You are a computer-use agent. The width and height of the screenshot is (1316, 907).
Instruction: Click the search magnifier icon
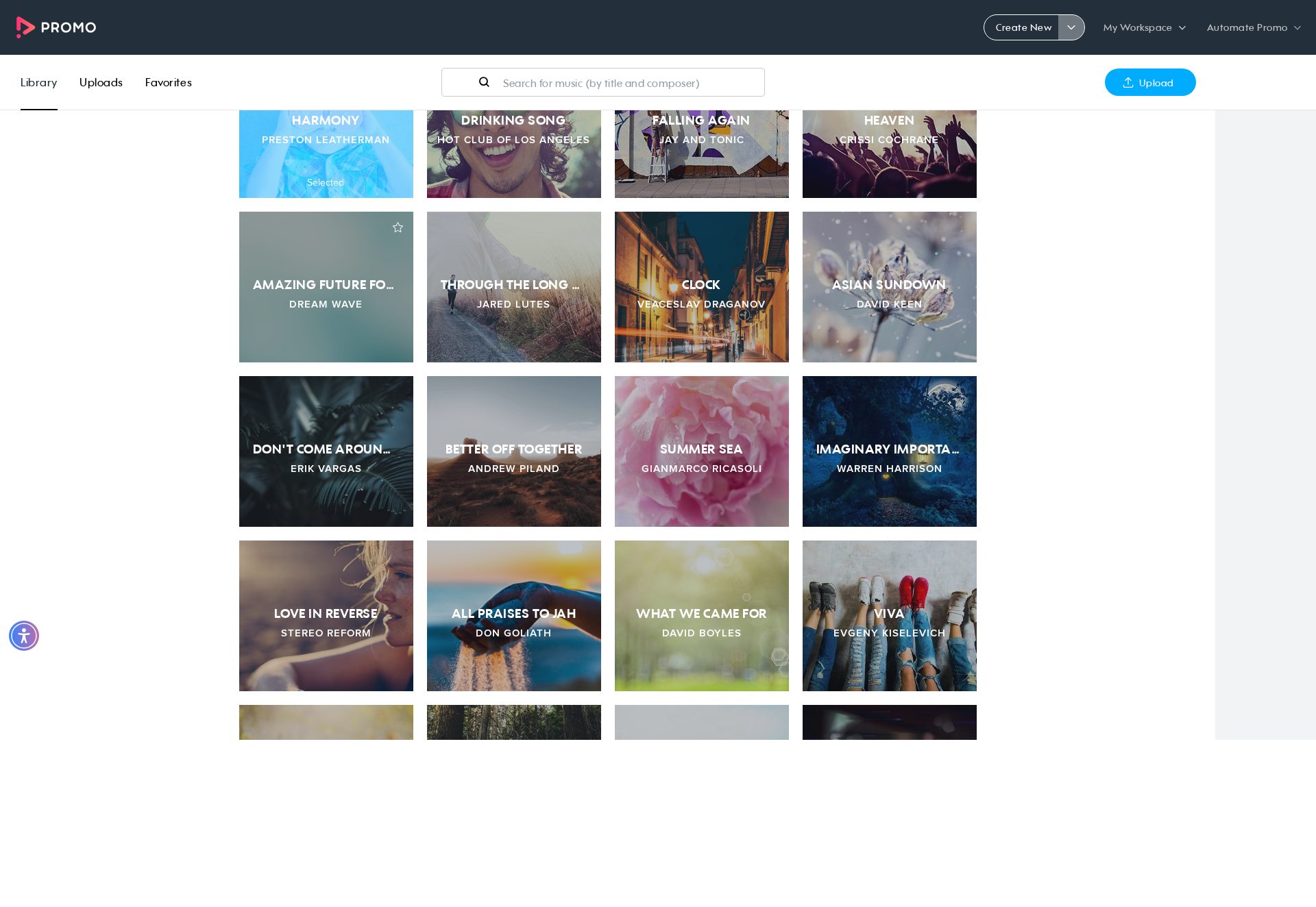coord(484,82)
